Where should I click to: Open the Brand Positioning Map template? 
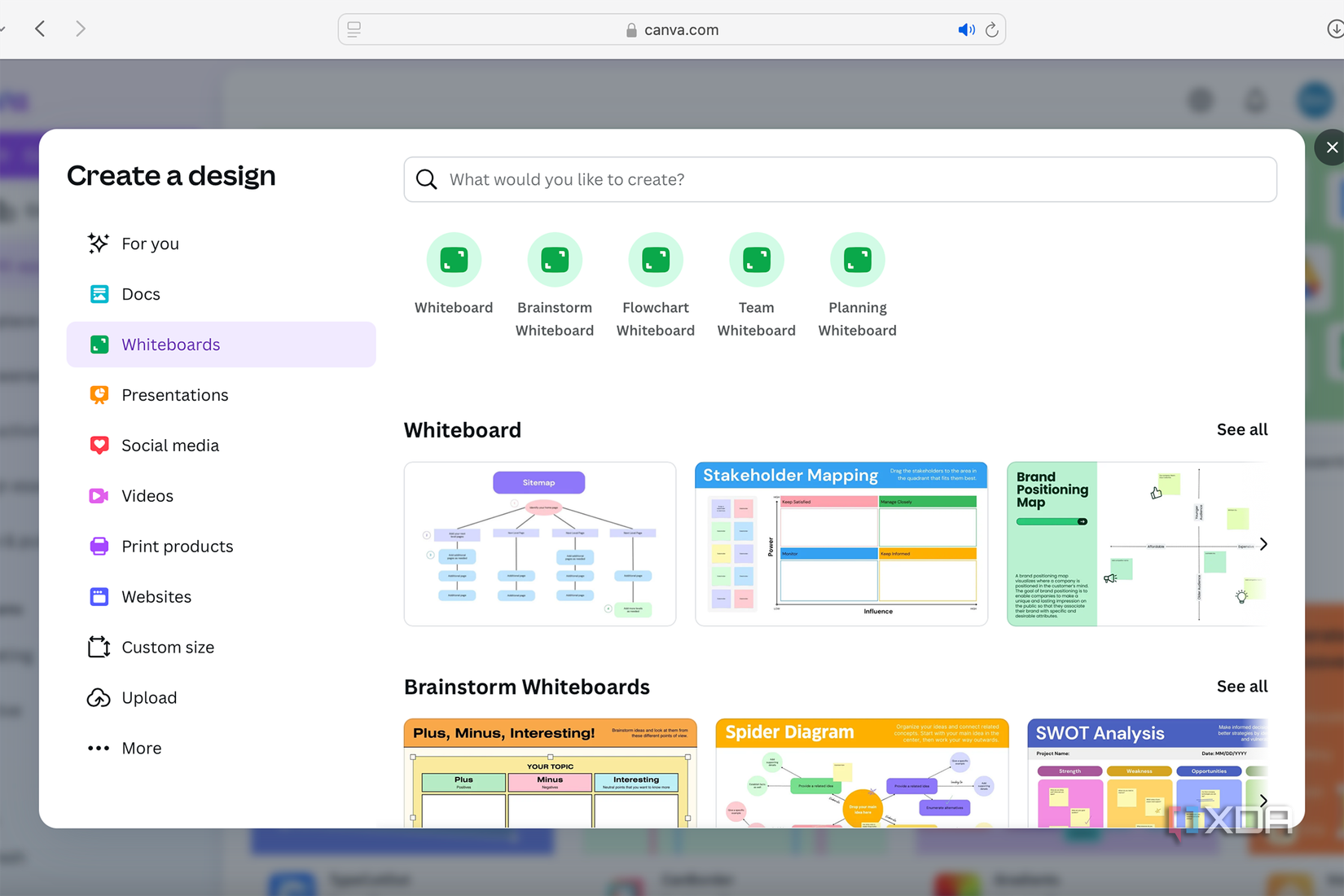coord(1136,544)
